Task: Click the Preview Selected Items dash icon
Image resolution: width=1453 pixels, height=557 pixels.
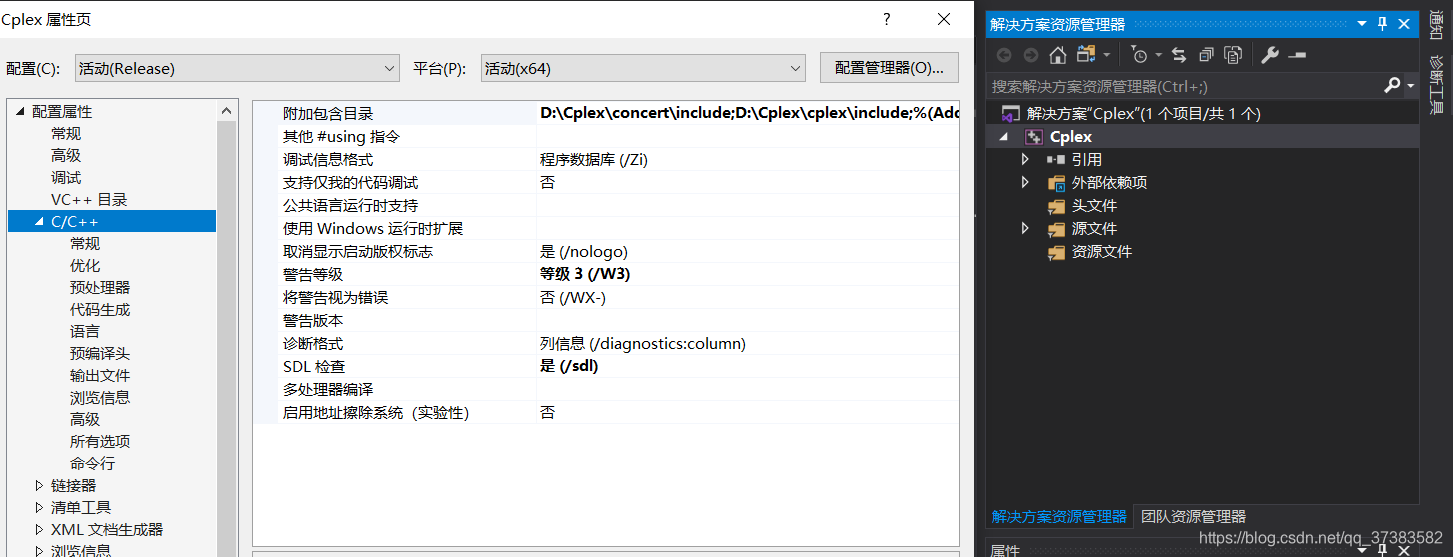Action: point(1297,55)
